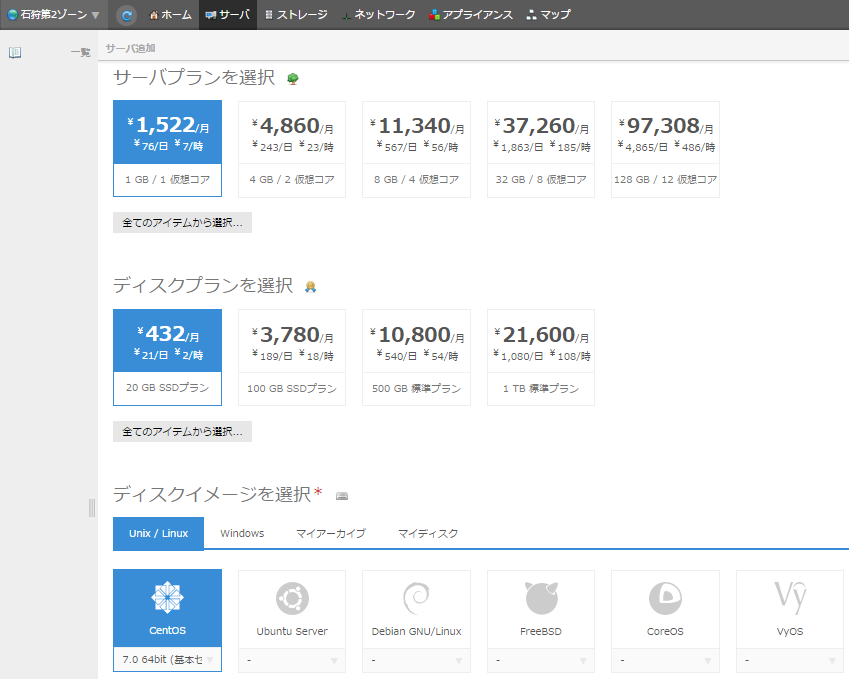Open the CentOS 7.0 64bit version dropdown
Image resolution: width=849 pixels, height=679 pixels.
pyautogui.click(x=167, y=660)
